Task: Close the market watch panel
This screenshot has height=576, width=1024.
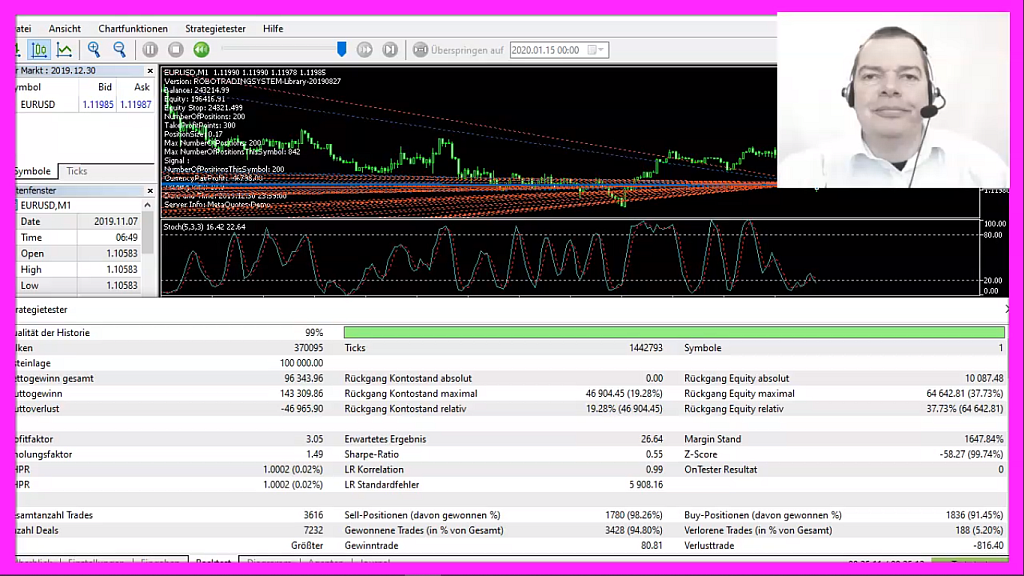Action: pyautogui.click(x=151, y=71)
